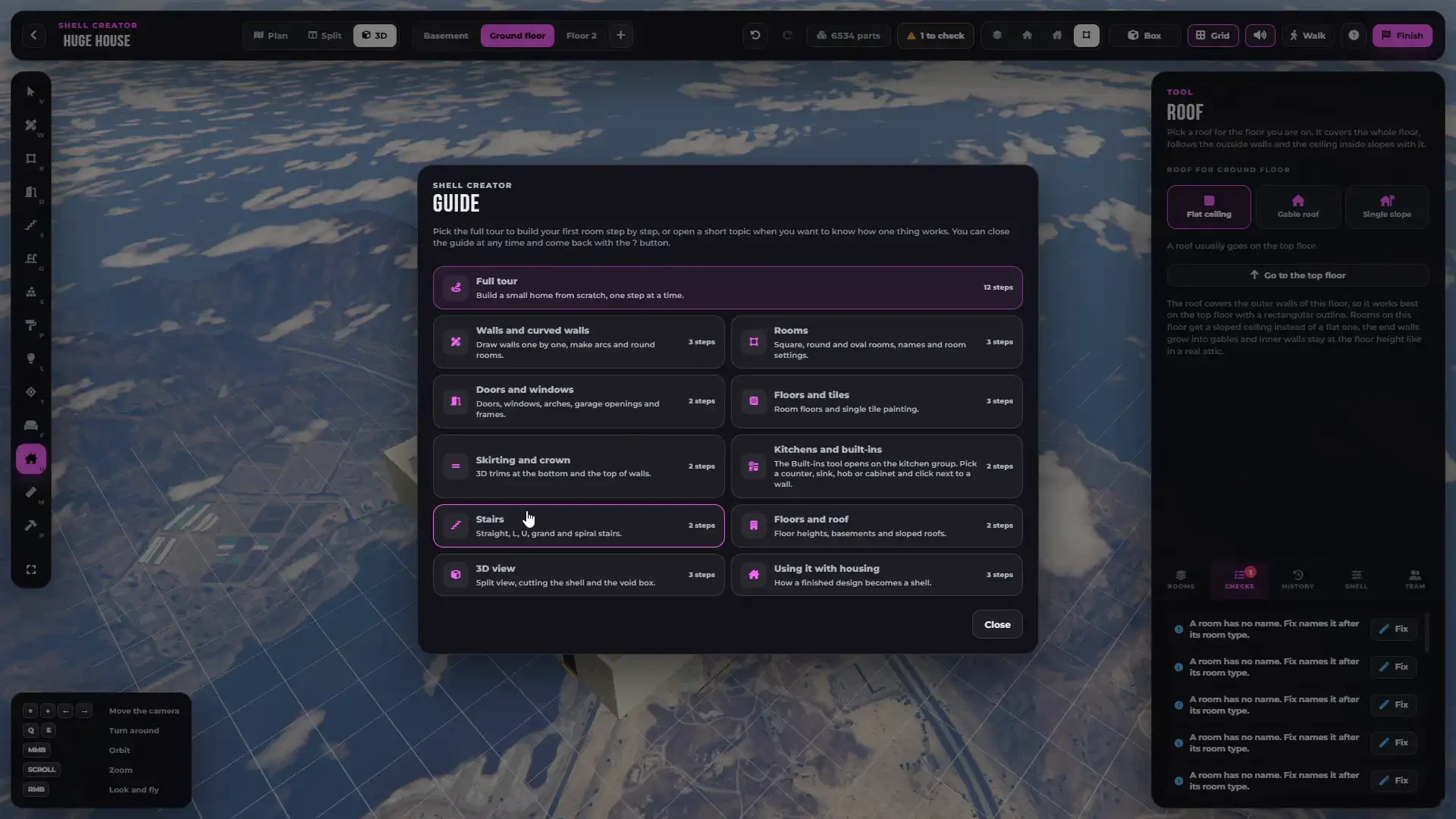Image resolution: width=1456 pixels, height=819 pixels.
Task: Open the help question mark button
Action: [1354, 36]
